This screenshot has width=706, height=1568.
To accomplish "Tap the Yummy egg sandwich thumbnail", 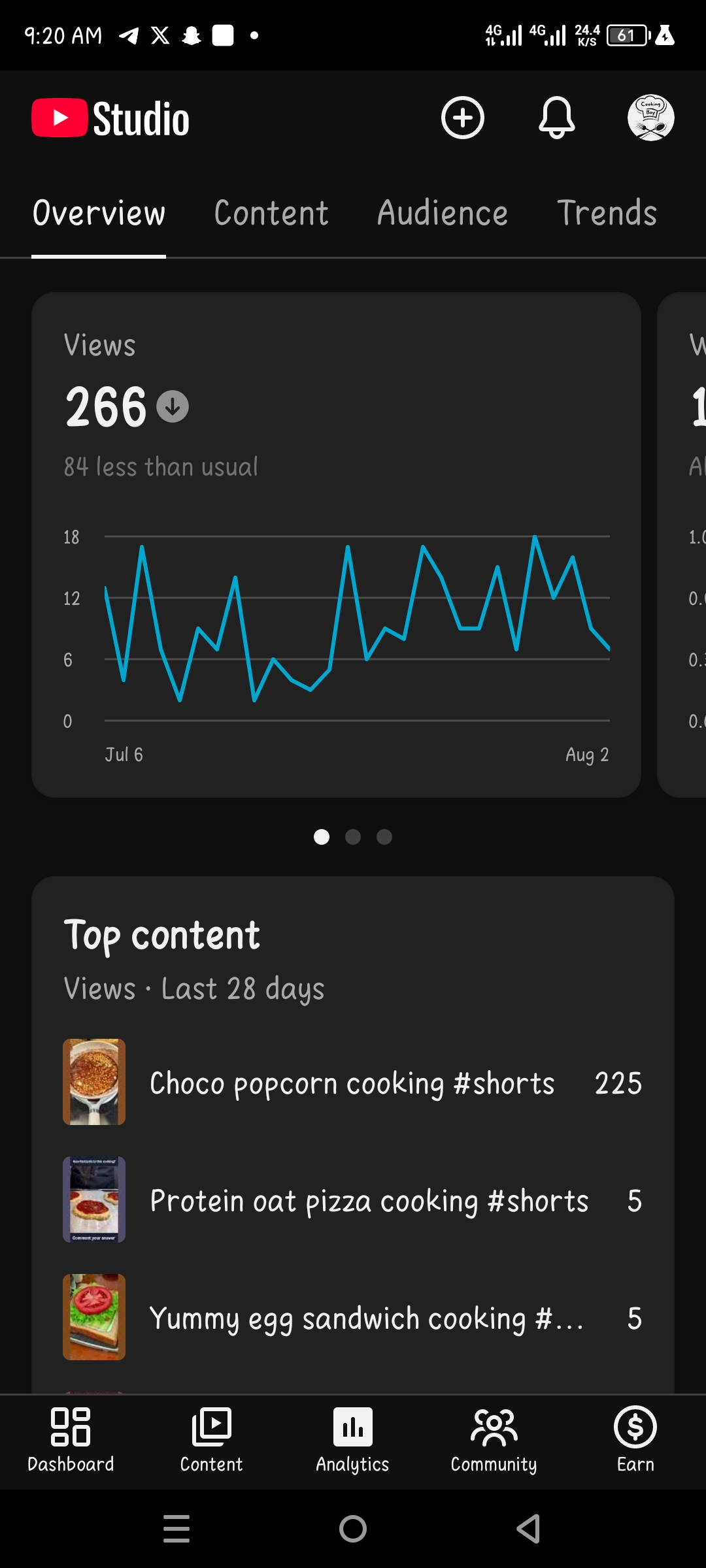I will pos(94,1317).
